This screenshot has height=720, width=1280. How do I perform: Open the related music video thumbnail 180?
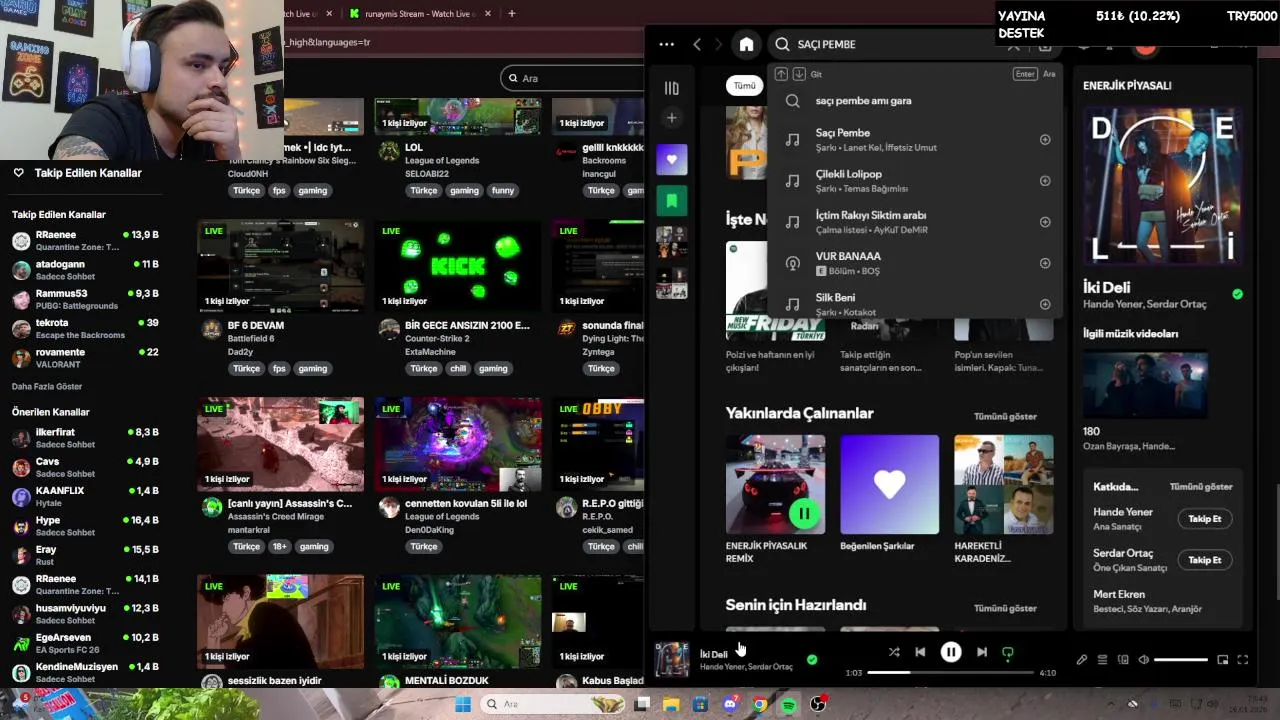point(1145,385)
